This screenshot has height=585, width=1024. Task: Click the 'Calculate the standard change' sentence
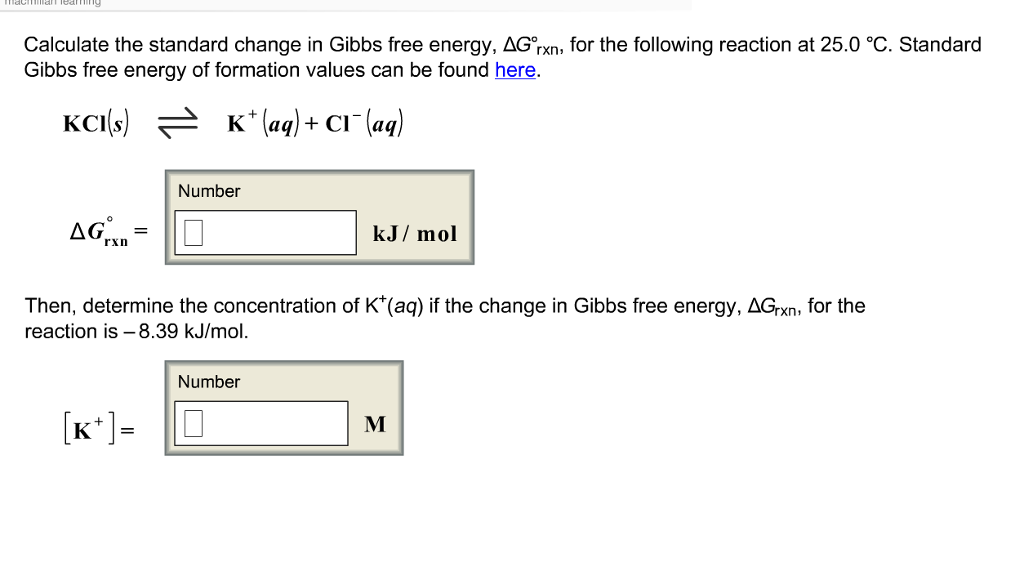click(x=503, y=57)
